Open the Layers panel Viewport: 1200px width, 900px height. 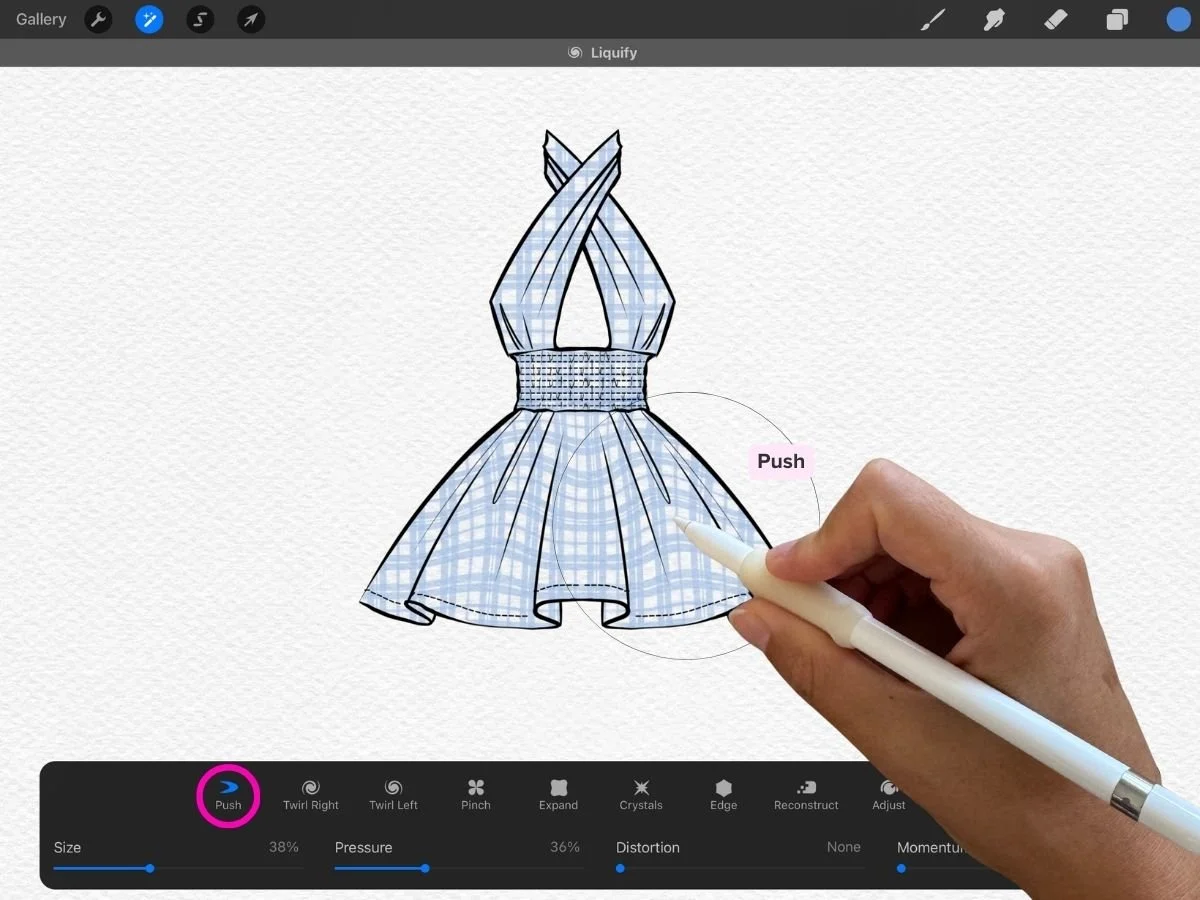pos(1117,19)
